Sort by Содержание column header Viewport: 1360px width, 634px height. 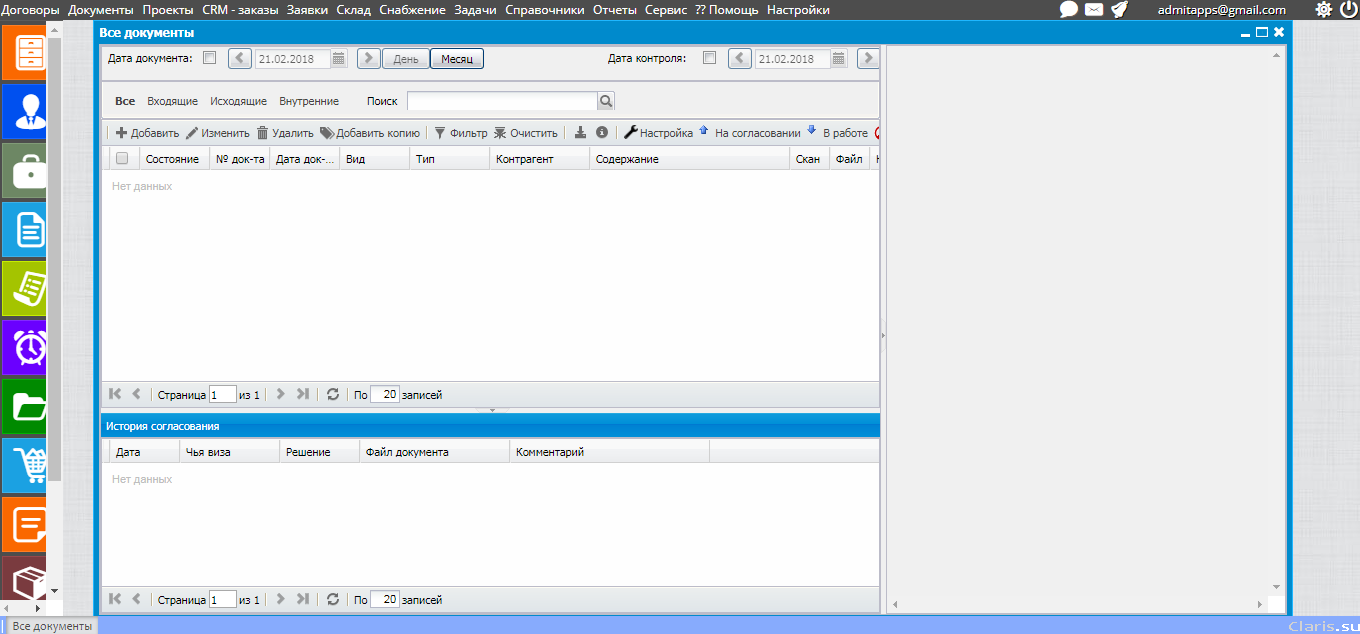coord(689,158)
